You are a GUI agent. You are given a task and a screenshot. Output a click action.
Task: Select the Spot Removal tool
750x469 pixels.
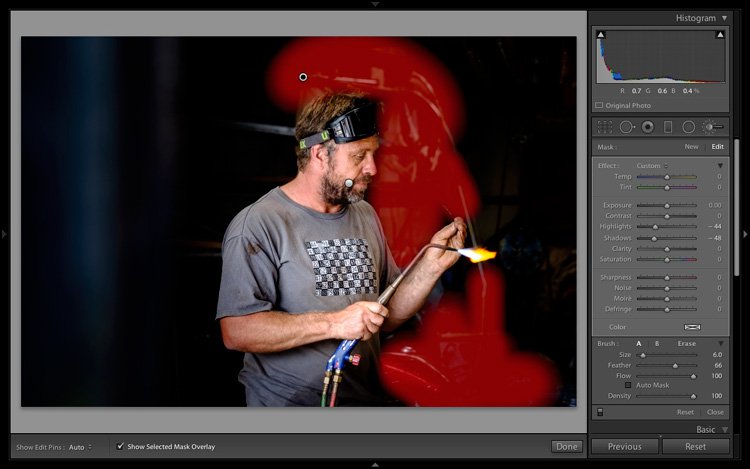click(x=627, y=127)
